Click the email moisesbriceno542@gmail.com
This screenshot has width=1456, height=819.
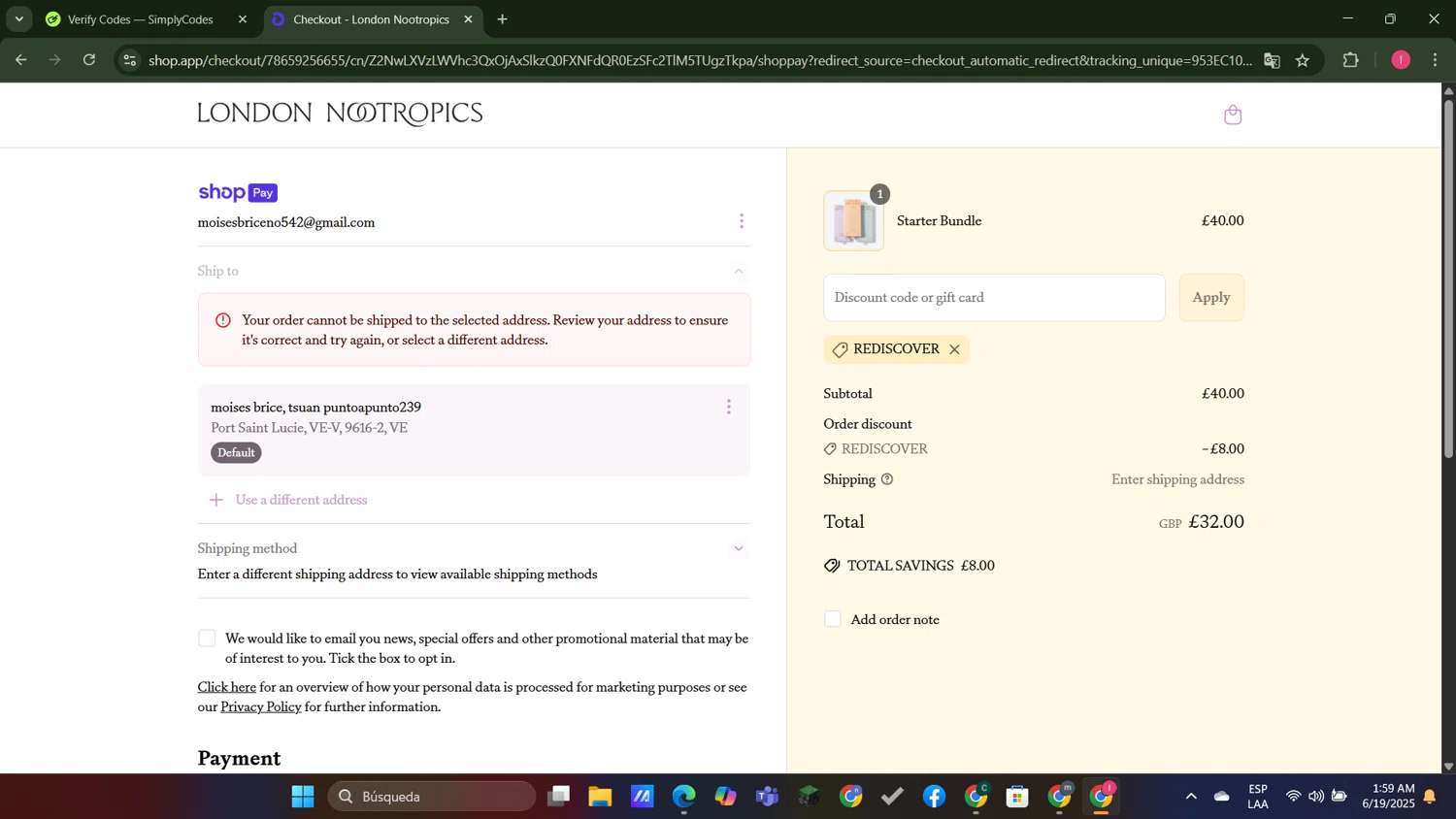coord(286,222)
